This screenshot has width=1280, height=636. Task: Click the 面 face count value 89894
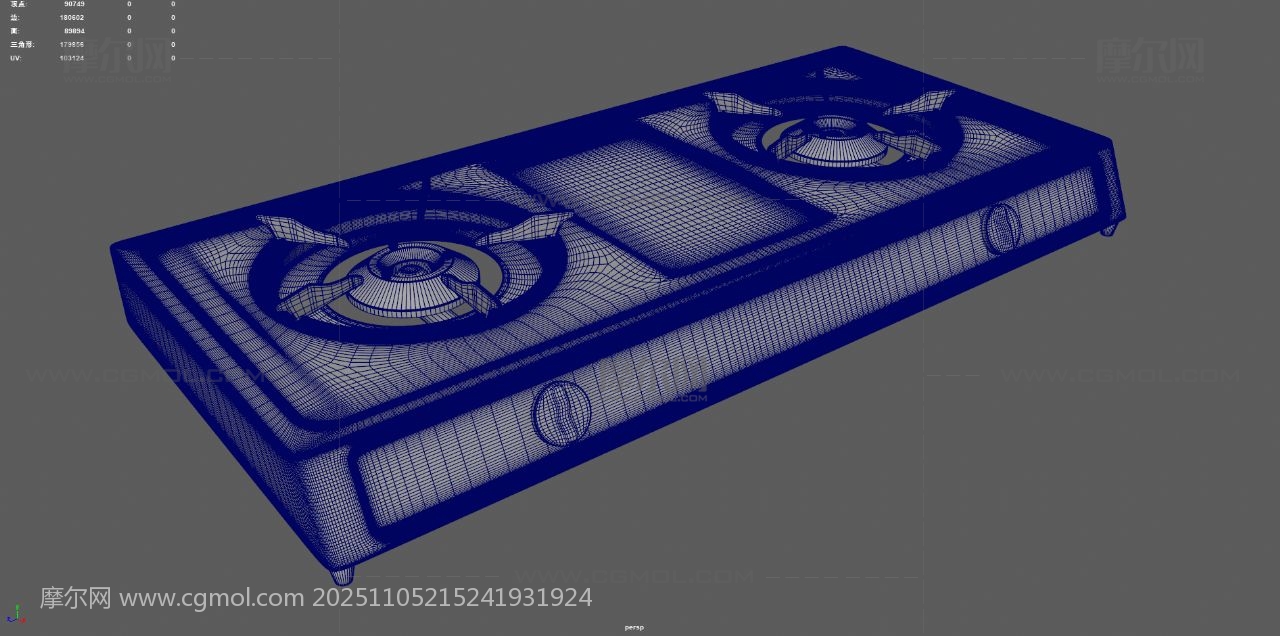click(72, 31)
